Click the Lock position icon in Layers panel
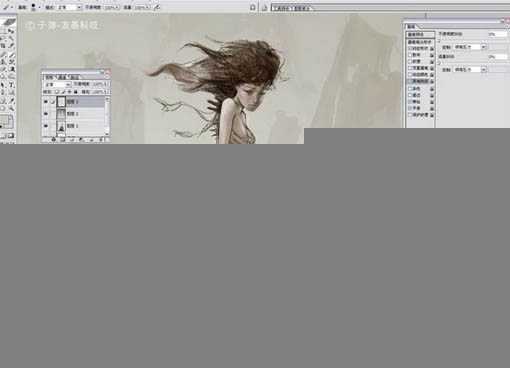Image resolution: width=510 pixels, height=368 pixels. (x=69, y=92)
